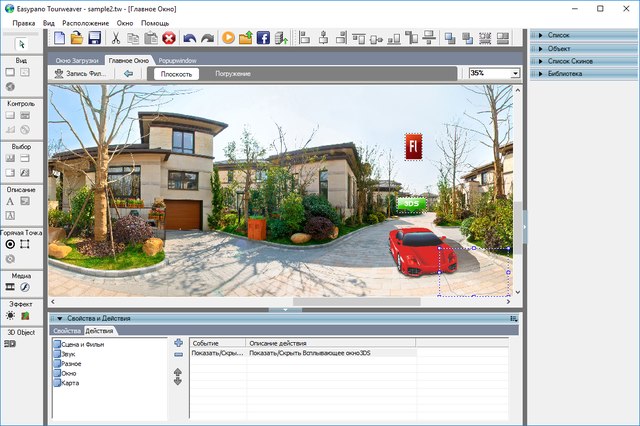640x426 pixels.
Task: Select the polygon hotspot tool
Action: pyautogui.click(x=25, y=244)
